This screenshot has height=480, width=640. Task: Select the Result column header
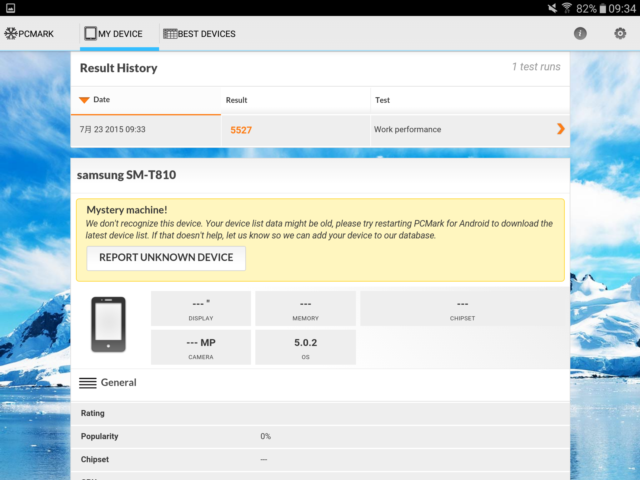coord(296,100)
